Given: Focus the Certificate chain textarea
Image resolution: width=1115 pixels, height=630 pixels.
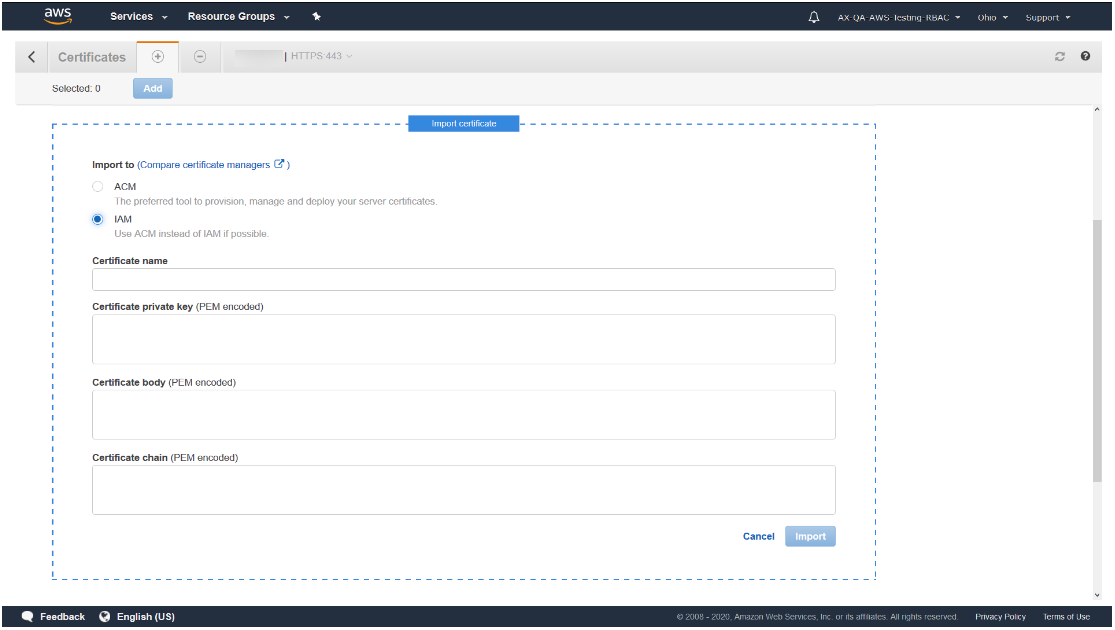Looking at the screenshot, I should [464, 490].
